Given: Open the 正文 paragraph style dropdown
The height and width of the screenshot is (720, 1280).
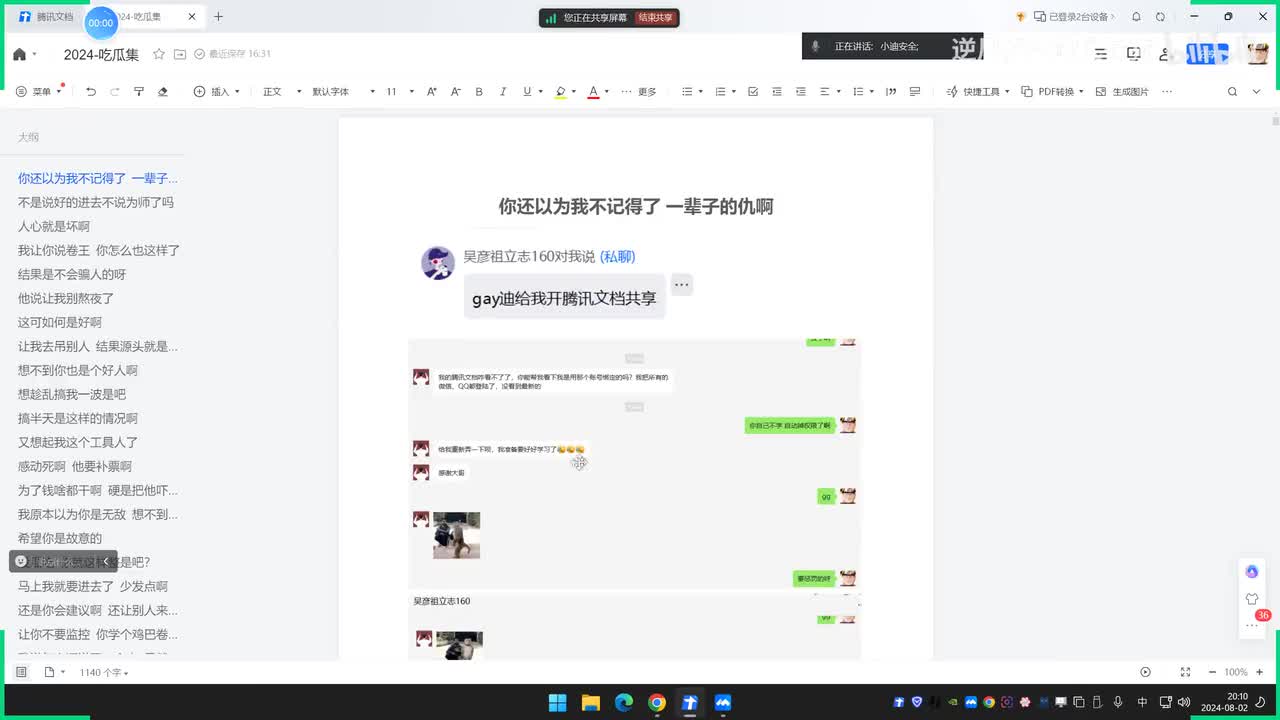Looking at the screenshot, I should pyautogui.click(x=282, y=91).
